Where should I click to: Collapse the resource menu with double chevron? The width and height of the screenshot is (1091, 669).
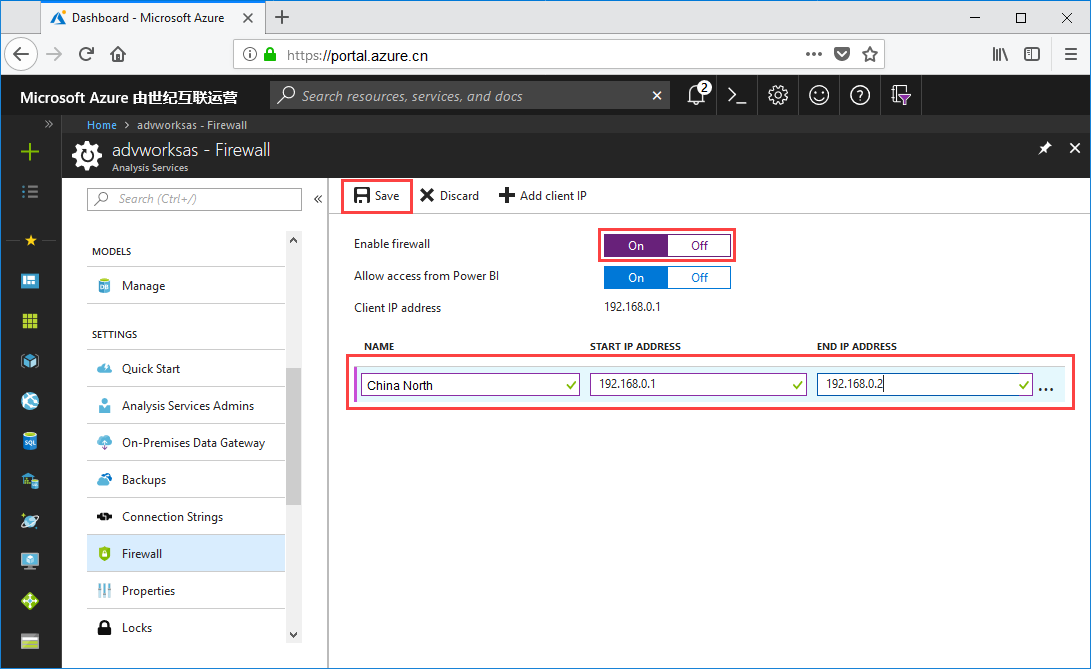click(318, 199)
